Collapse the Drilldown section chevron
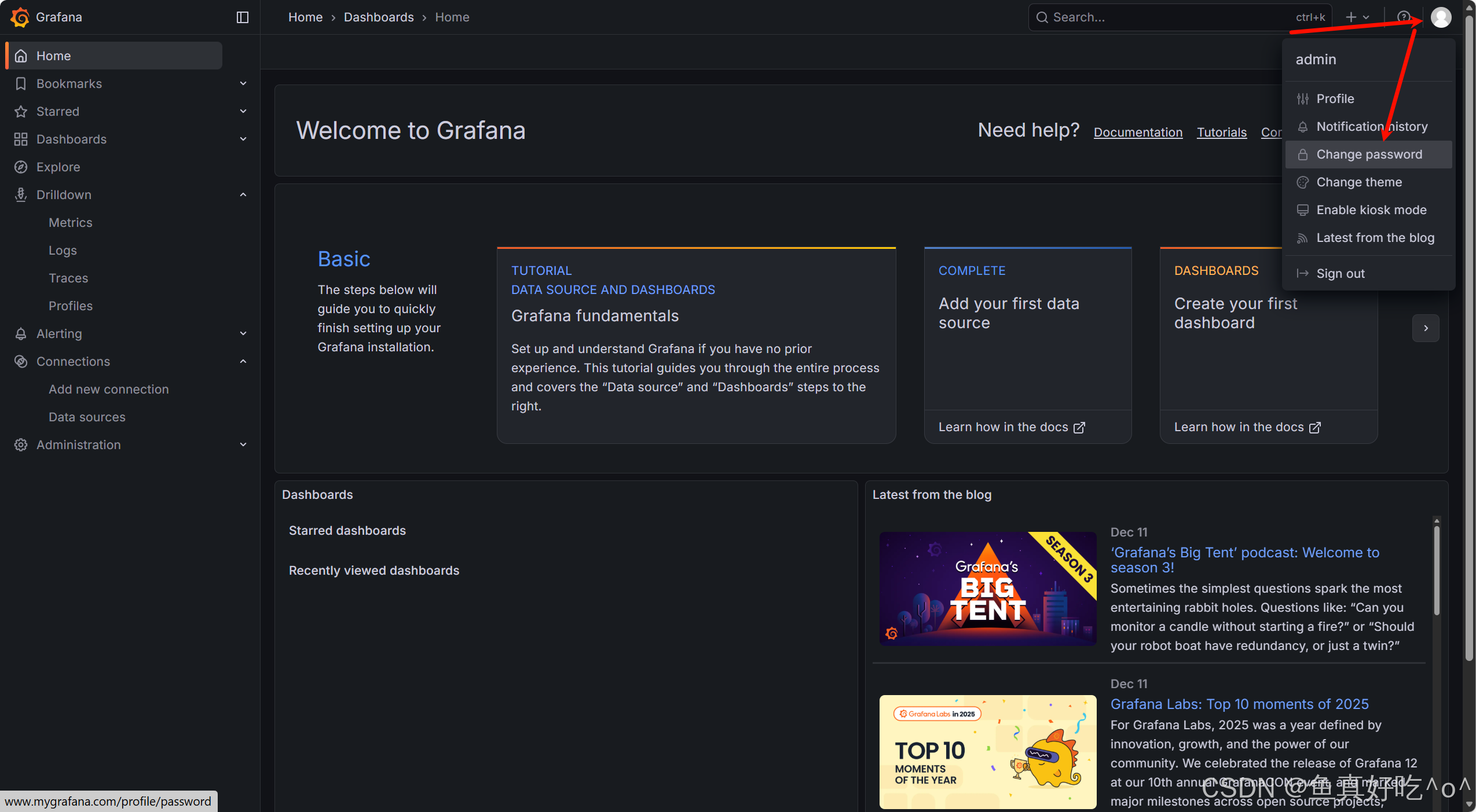This screenshot has width=1476, height=812. (x=243, y=194)
